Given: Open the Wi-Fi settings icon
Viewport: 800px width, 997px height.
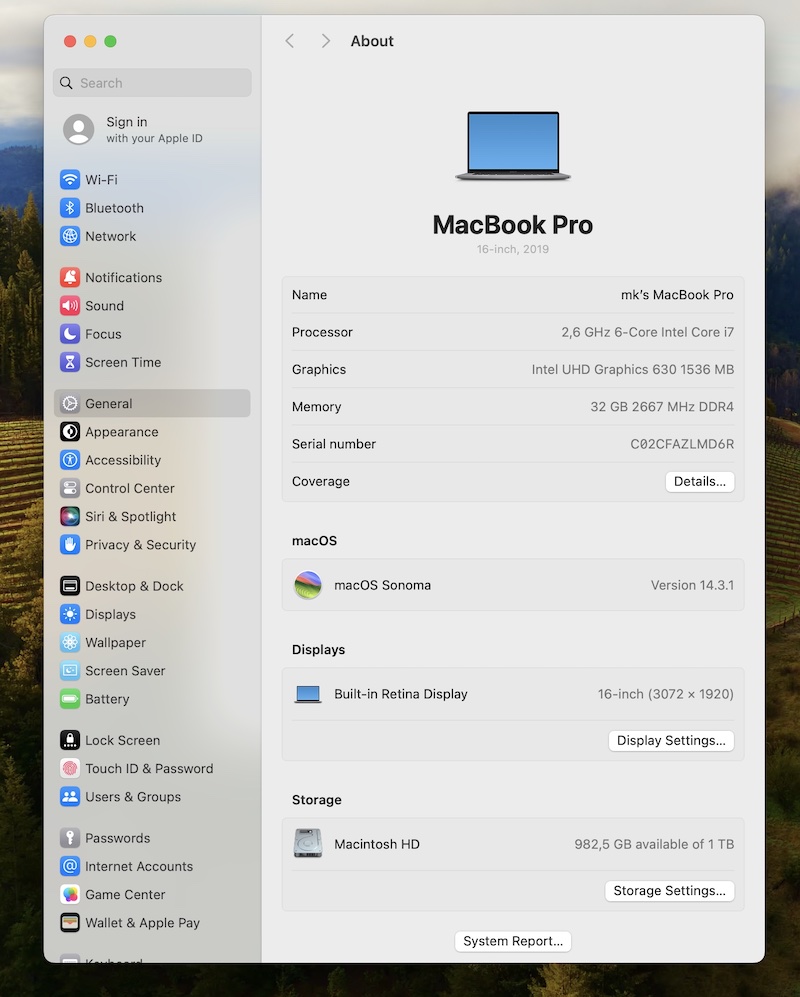Looking at the screenshot, I should [x=70, y=180].
